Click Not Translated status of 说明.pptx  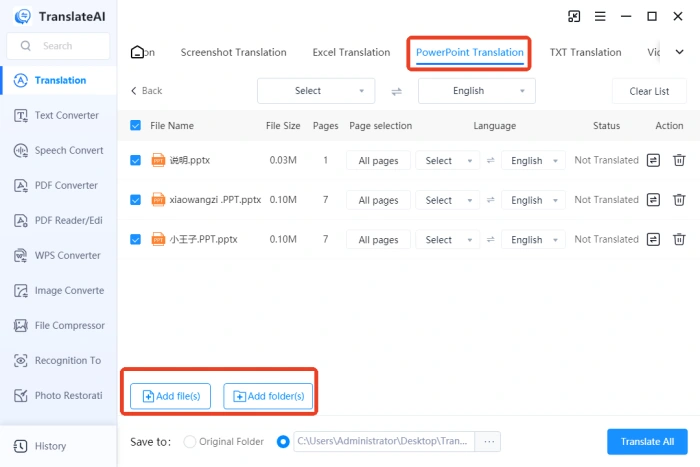(x=606, y=160)
